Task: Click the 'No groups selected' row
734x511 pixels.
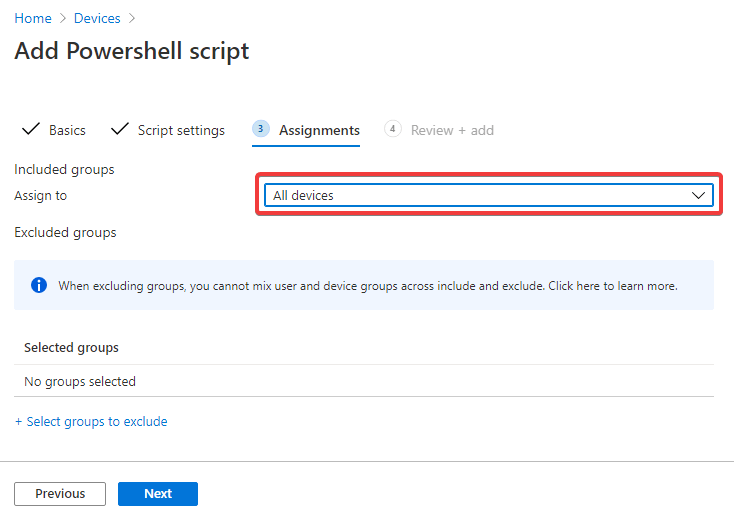Action: pyautogui.click(x=364, y=381)
